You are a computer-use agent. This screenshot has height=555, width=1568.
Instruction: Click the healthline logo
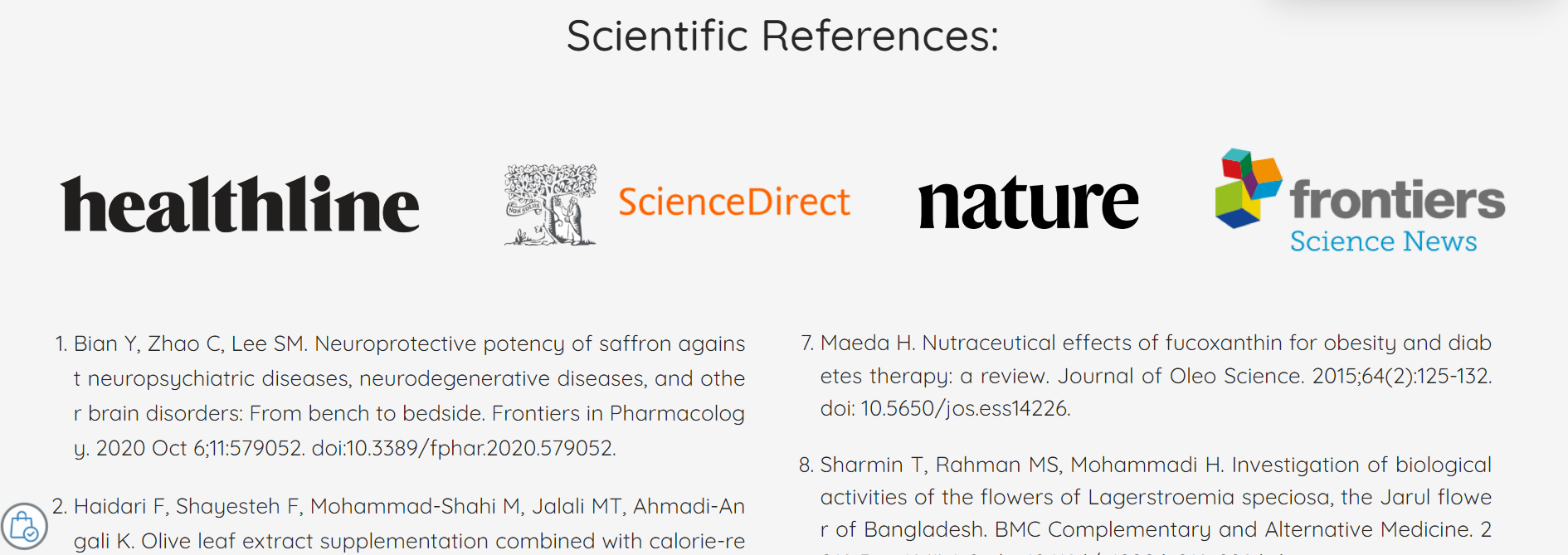[x=240, y=203]
